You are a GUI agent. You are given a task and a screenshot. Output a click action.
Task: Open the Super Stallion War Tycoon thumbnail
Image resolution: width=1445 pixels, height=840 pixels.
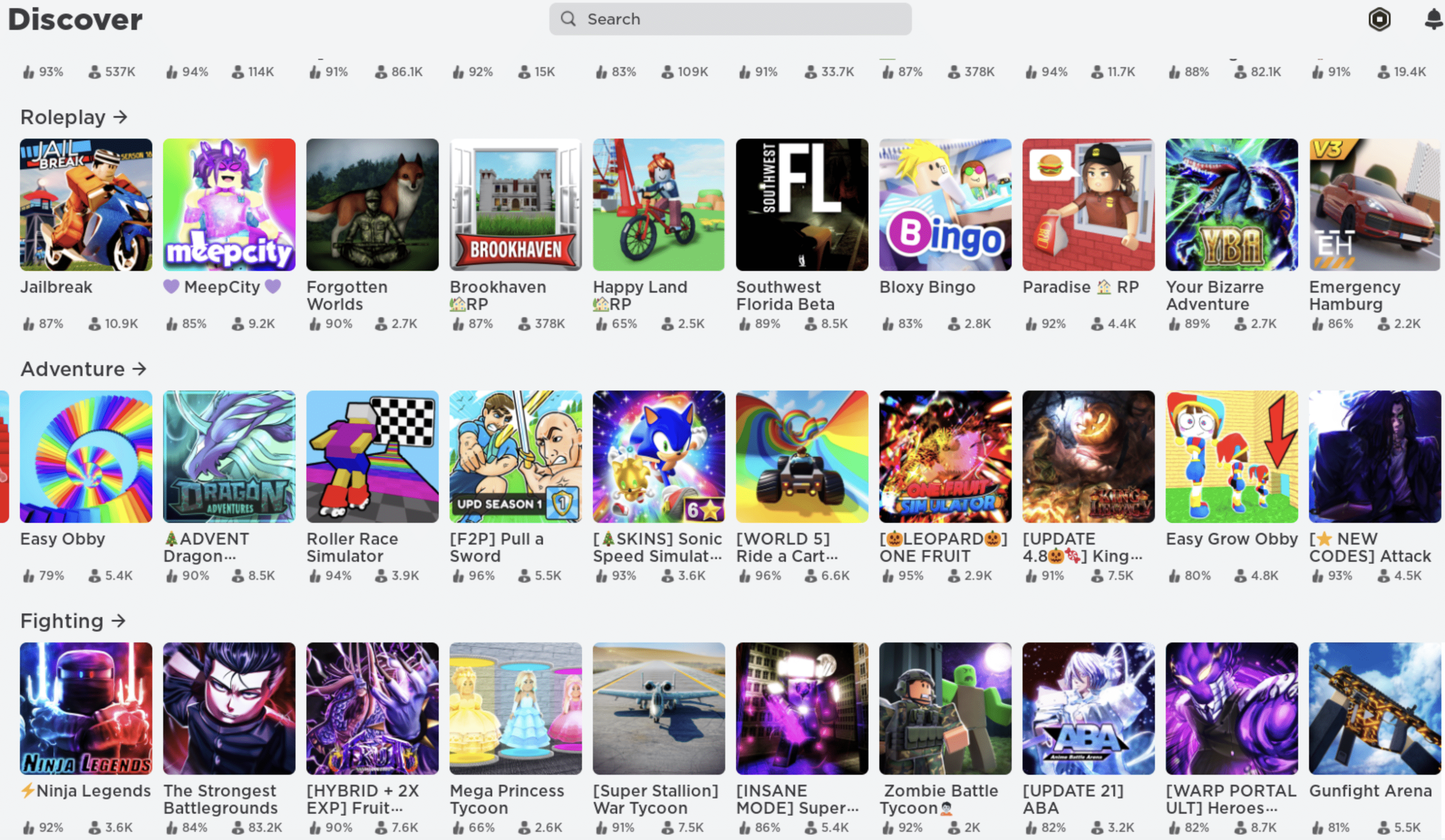tap(659, 708)
